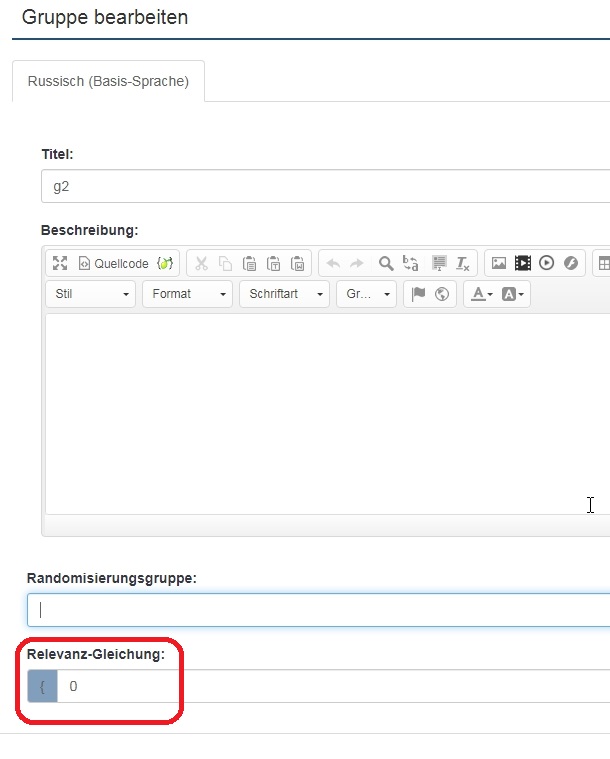Expand the Schriftart font dropdown

(284, 294)
